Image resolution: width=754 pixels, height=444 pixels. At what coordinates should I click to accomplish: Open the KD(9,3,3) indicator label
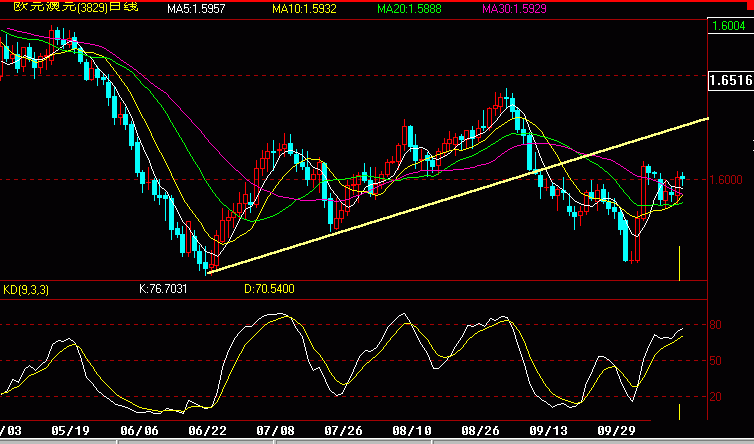[x=26, y=290]
